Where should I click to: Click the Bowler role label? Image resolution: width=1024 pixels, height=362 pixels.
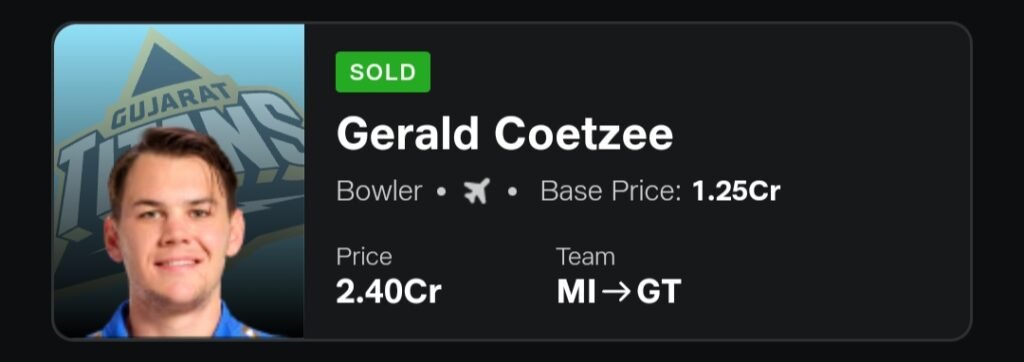pyautogui.click(x=379, y=192)
